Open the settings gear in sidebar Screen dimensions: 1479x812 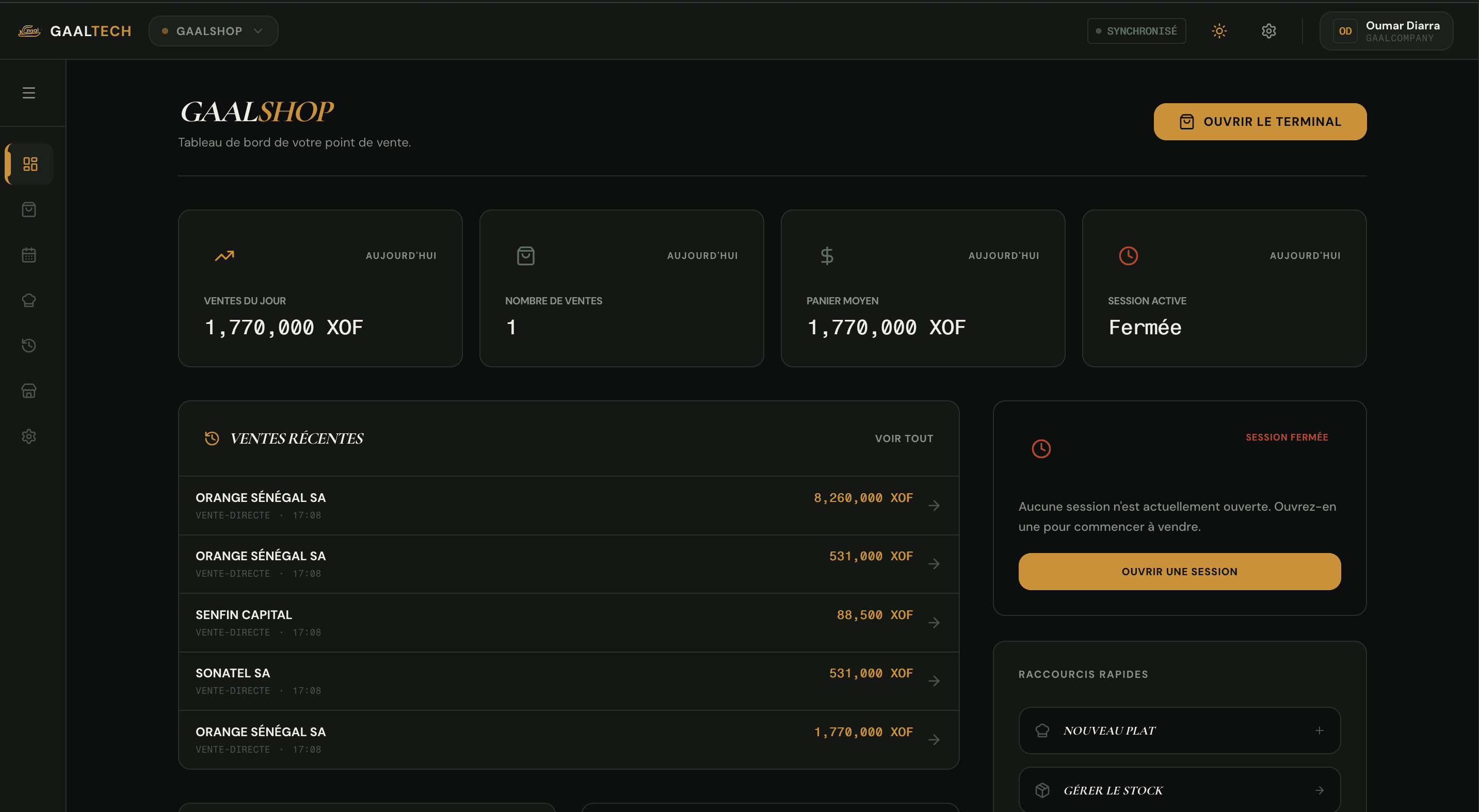(29, 436)
